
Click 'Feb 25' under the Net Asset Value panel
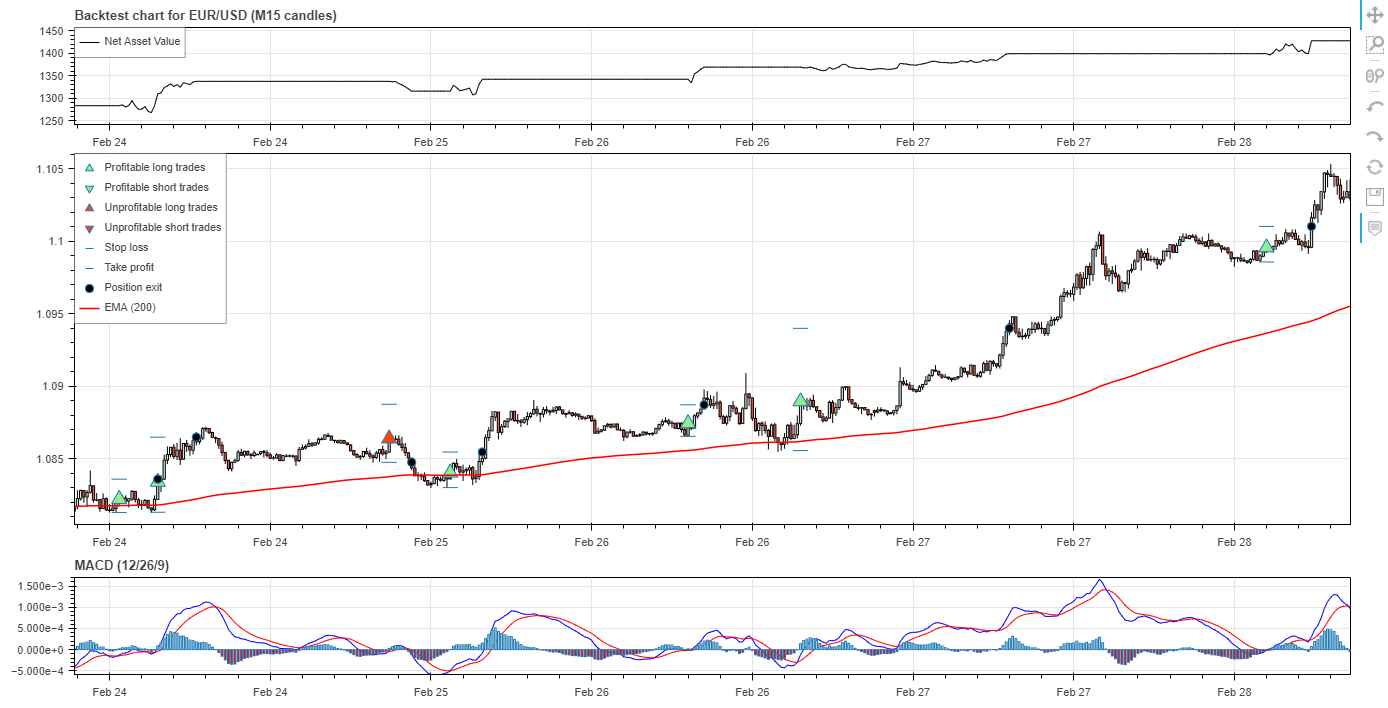click(430, 143)
